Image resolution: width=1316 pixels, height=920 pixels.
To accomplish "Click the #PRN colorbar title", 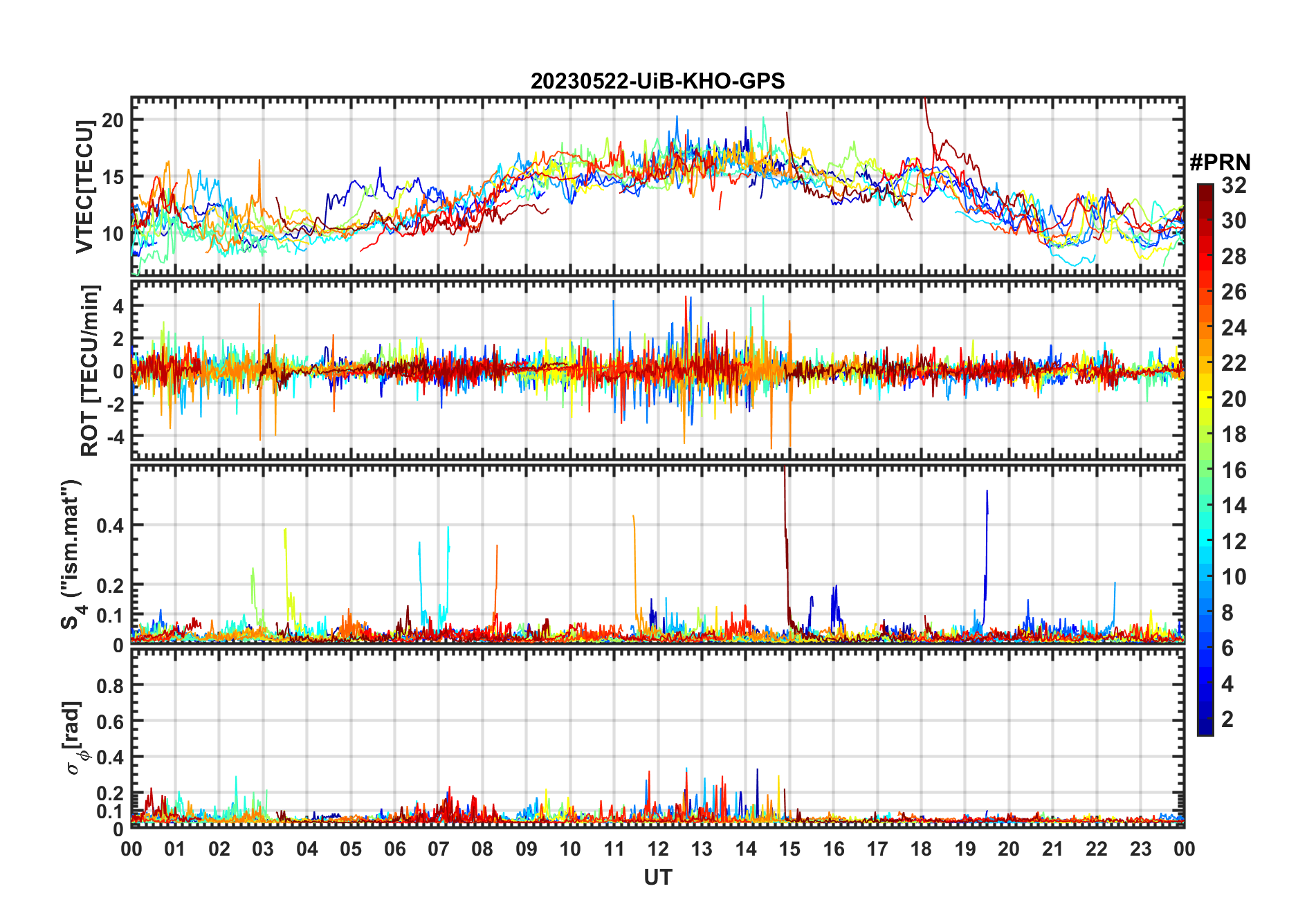I will 1220,163.
